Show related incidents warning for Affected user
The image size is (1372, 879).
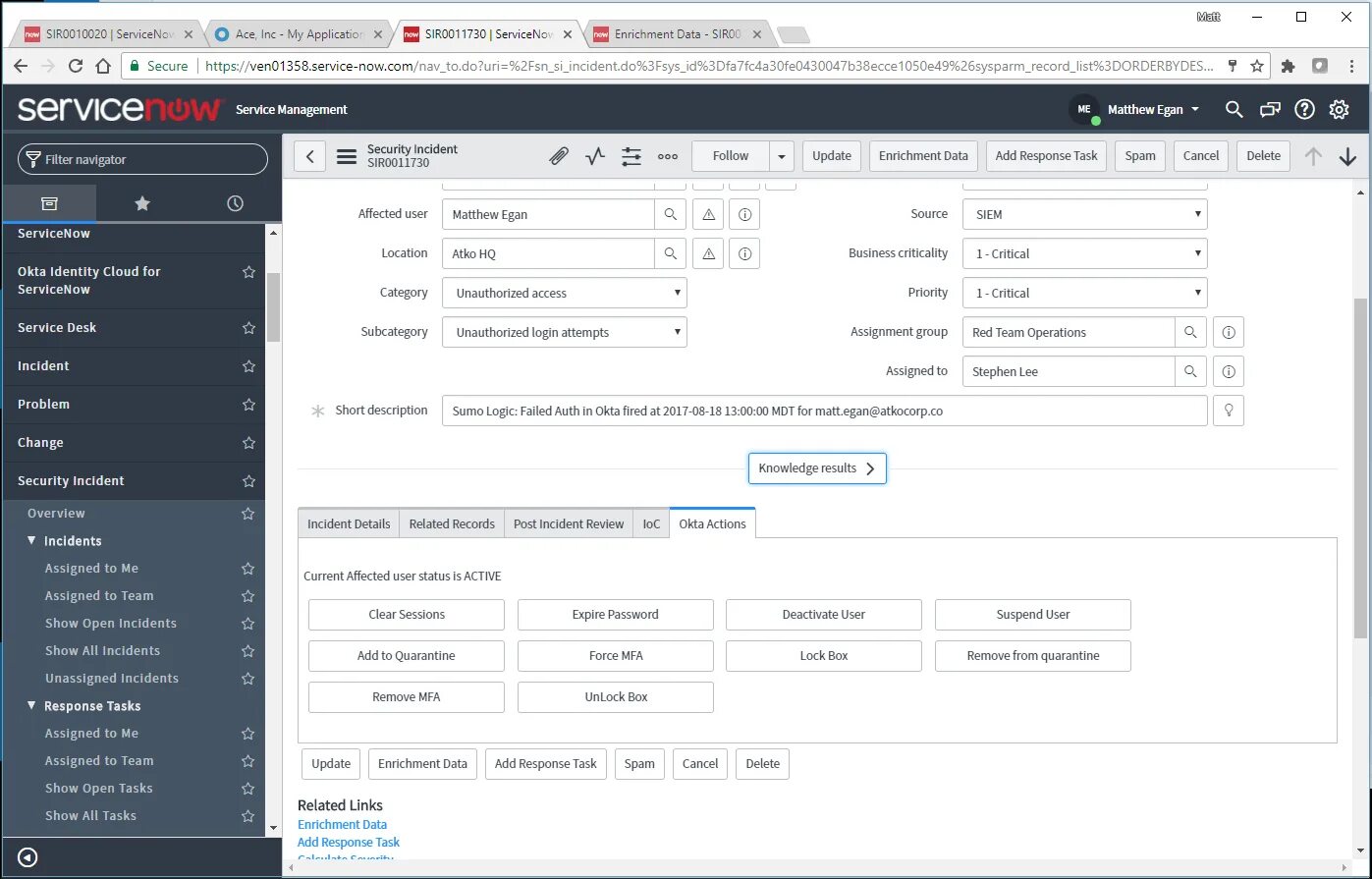(708, 214)
